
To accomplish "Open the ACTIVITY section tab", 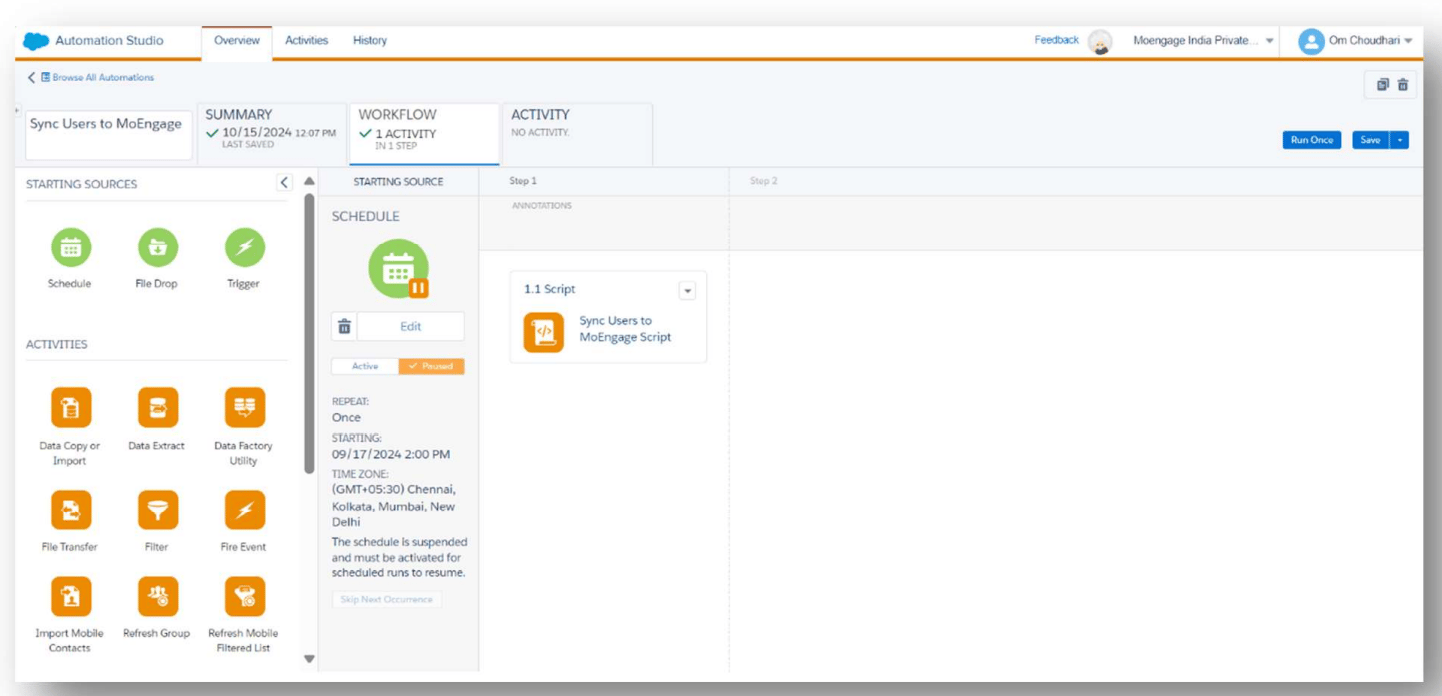I will click(577, 134).
